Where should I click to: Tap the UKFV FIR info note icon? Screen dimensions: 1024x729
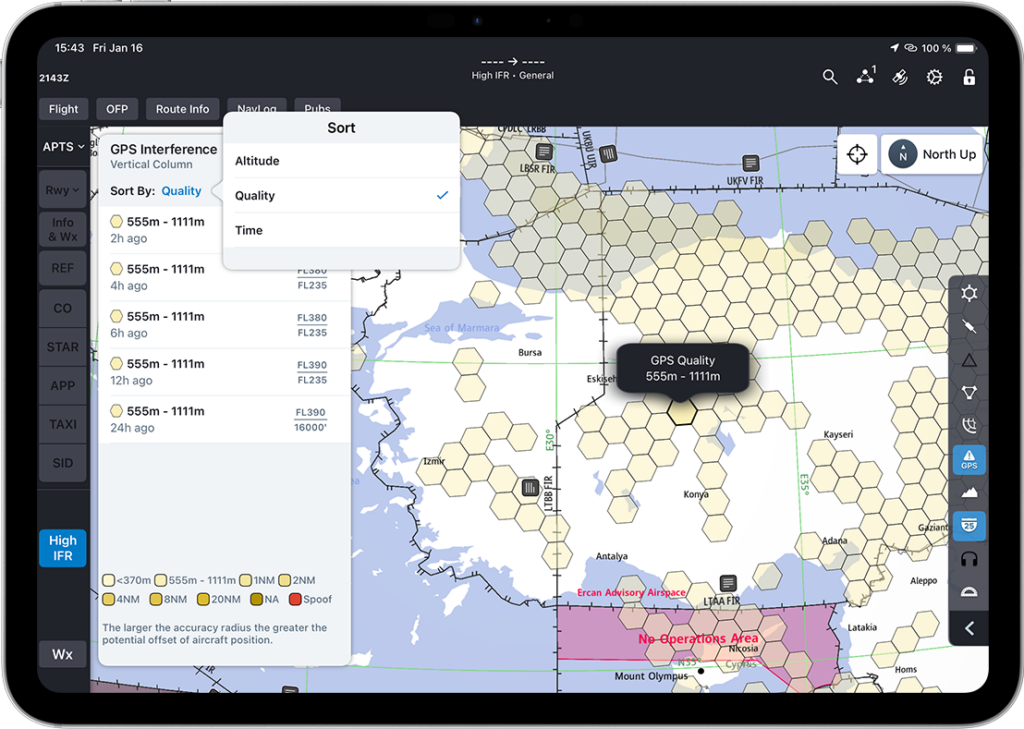point(751,163)
